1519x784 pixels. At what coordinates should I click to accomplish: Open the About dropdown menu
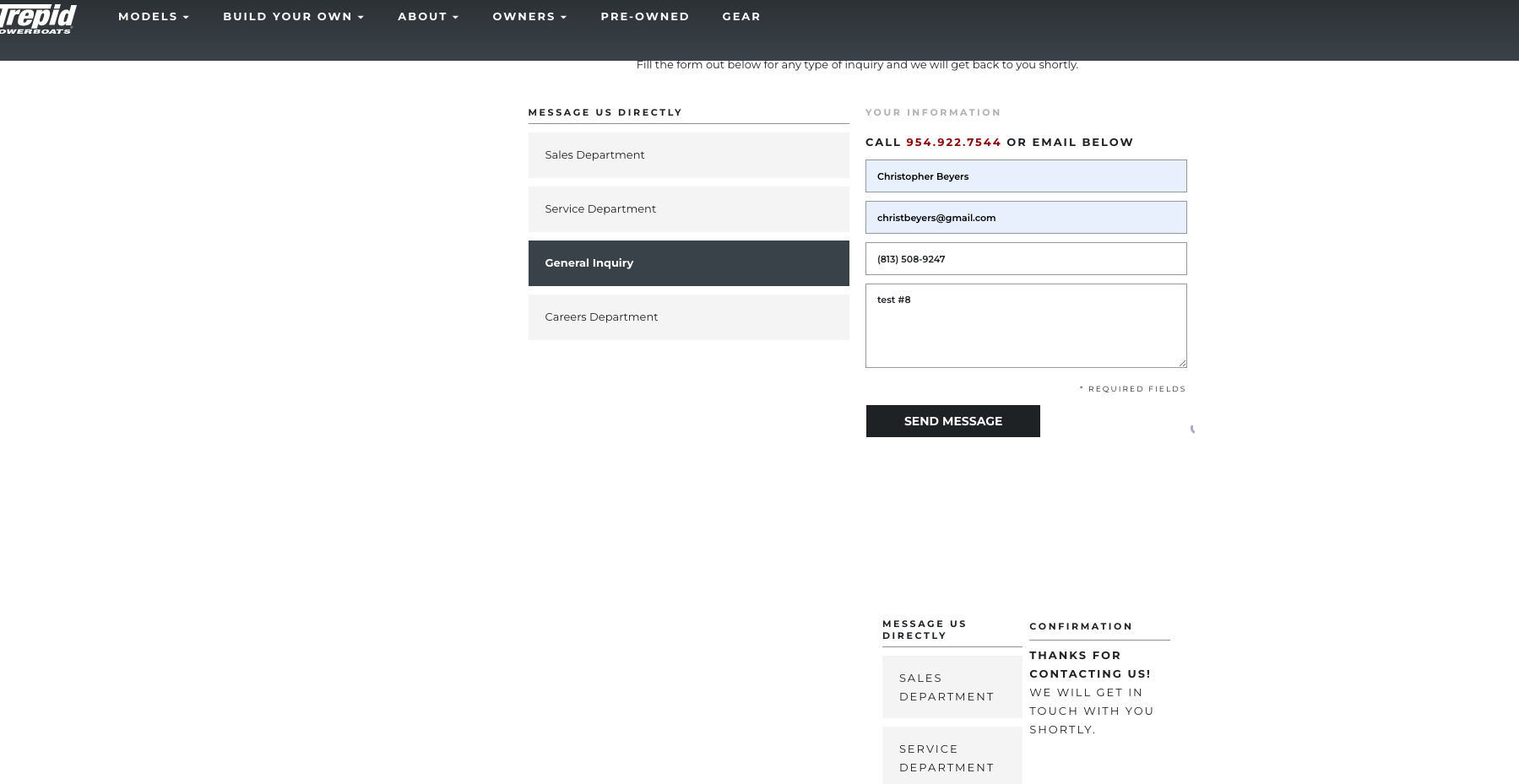tap(428, 16)
